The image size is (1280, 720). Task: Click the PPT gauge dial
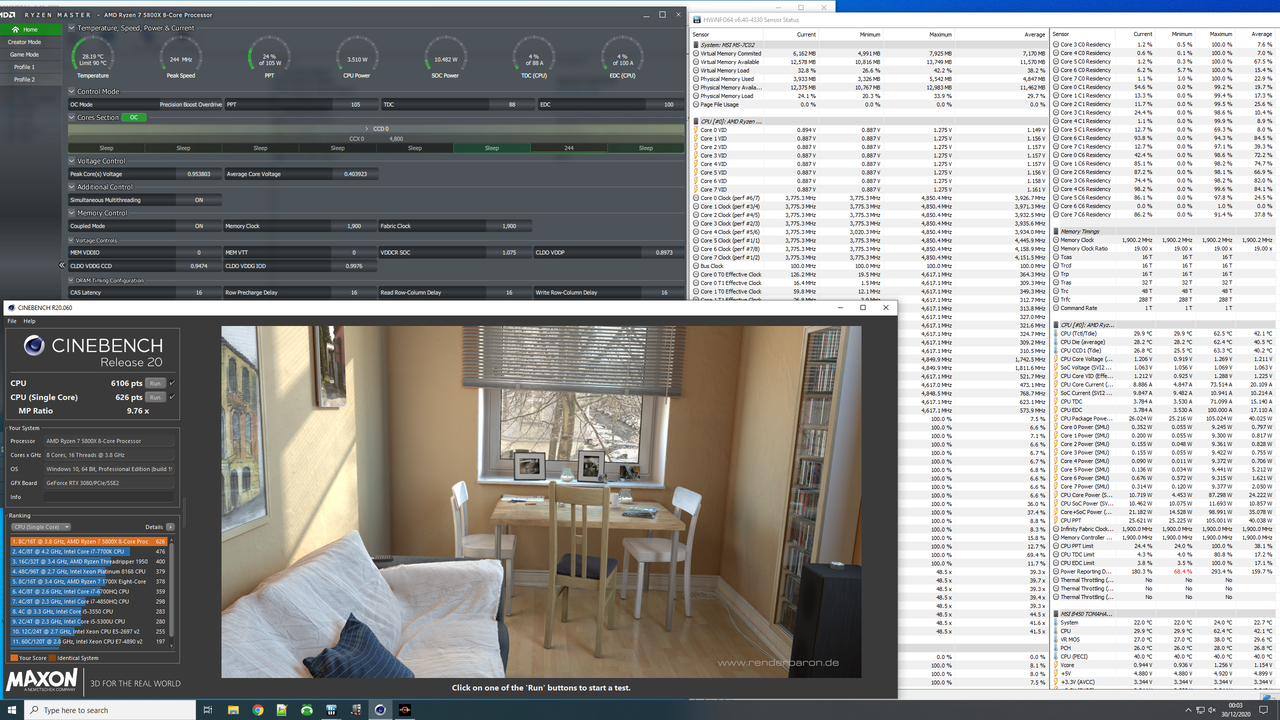(269, 57)
